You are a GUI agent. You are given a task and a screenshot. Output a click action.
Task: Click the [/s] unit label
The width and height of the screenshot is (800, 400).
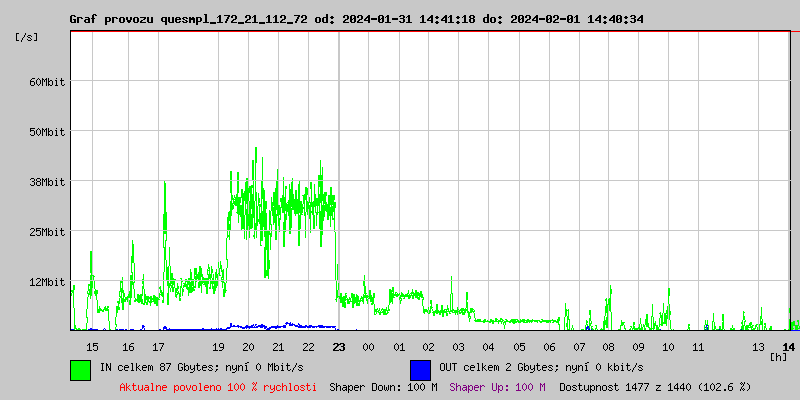point(28,36)
